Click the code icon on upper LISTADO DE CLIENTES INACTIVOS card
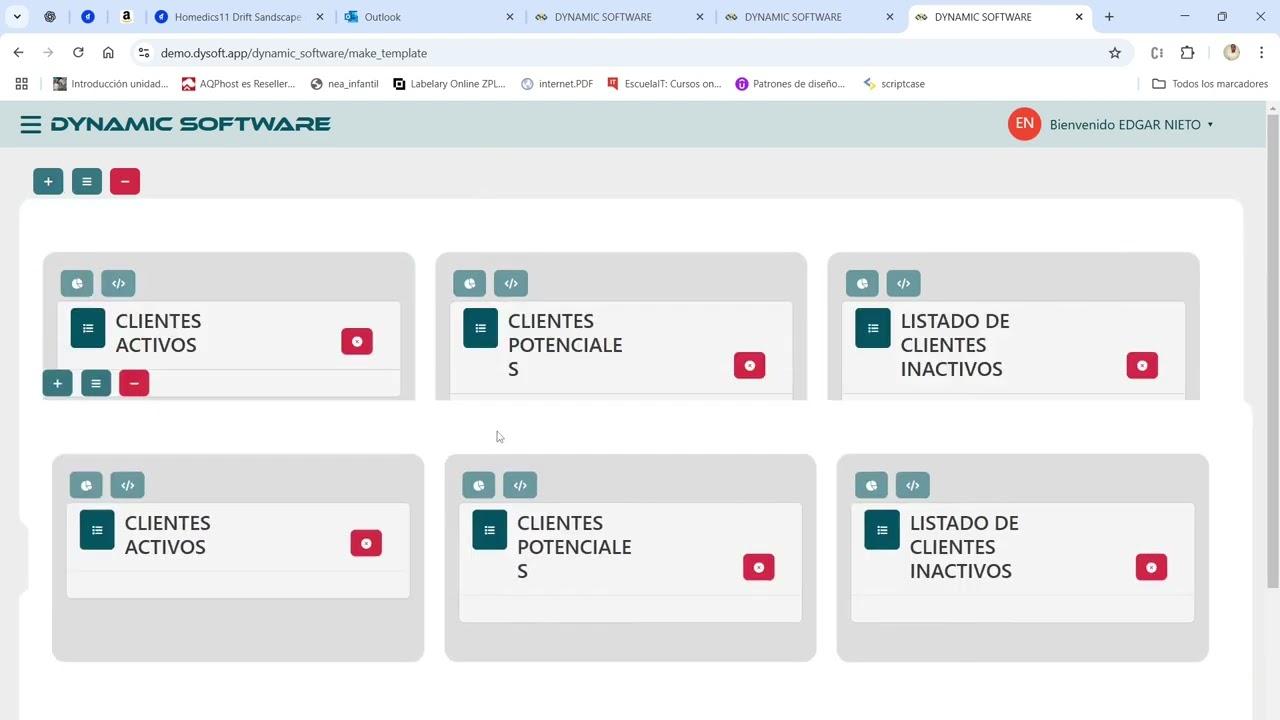Screen dimensions: 1280x720 903,283
